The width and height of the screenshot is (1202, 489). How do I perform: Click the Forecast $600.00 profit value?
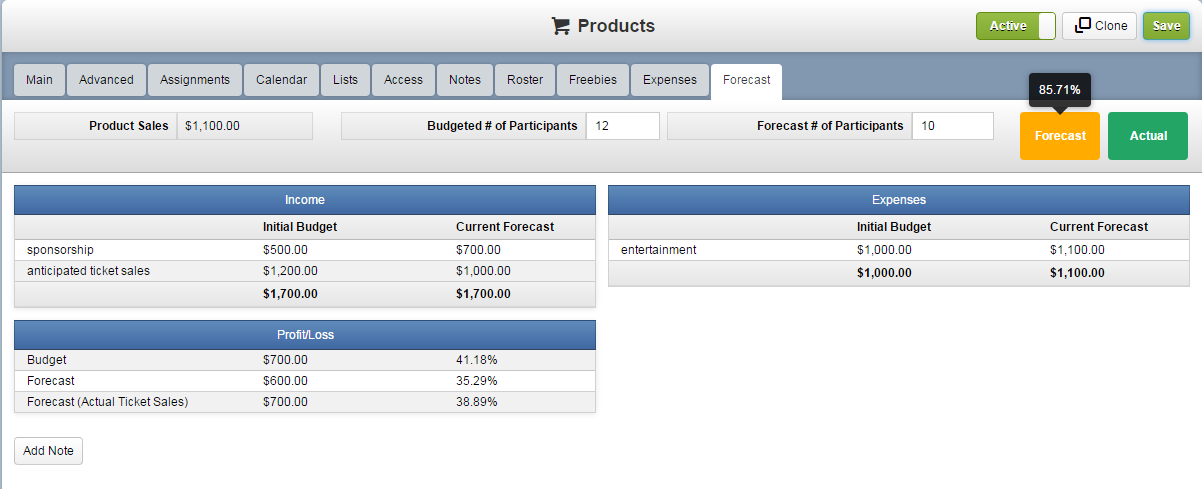point(285,381)
